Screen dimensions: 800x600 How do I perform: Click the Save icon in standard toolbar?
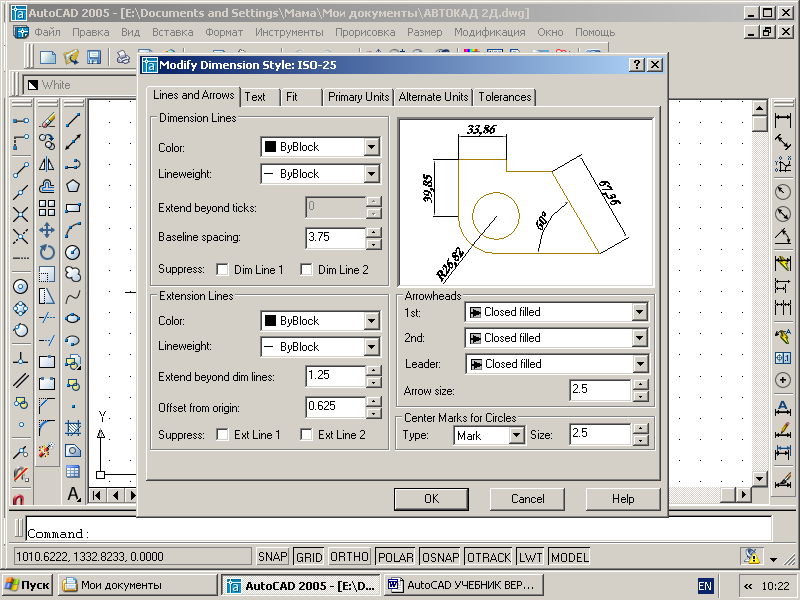click(94, 57)
